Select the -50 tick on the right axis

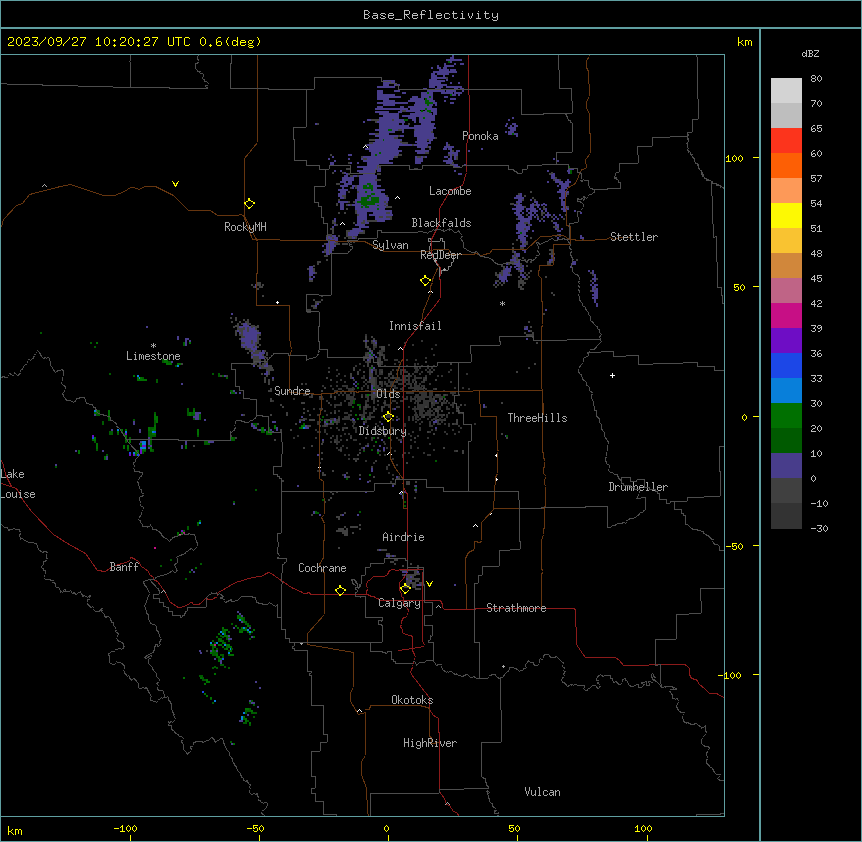pyautogui.click(x=734, y=546)
